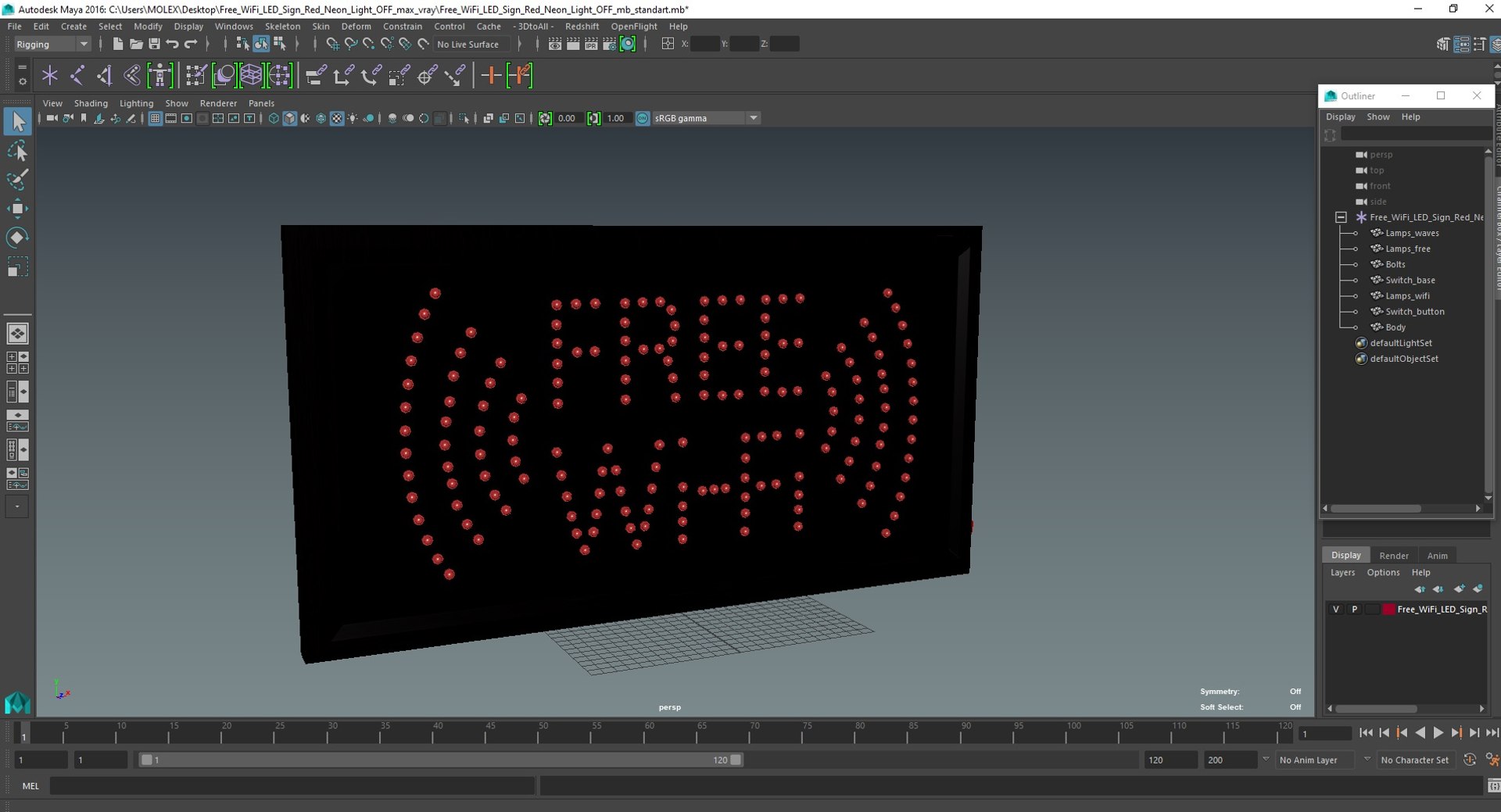Click the Point Constraint icon on the shelf
This screenshot has height=812, width=1501.
click(343, 75)
